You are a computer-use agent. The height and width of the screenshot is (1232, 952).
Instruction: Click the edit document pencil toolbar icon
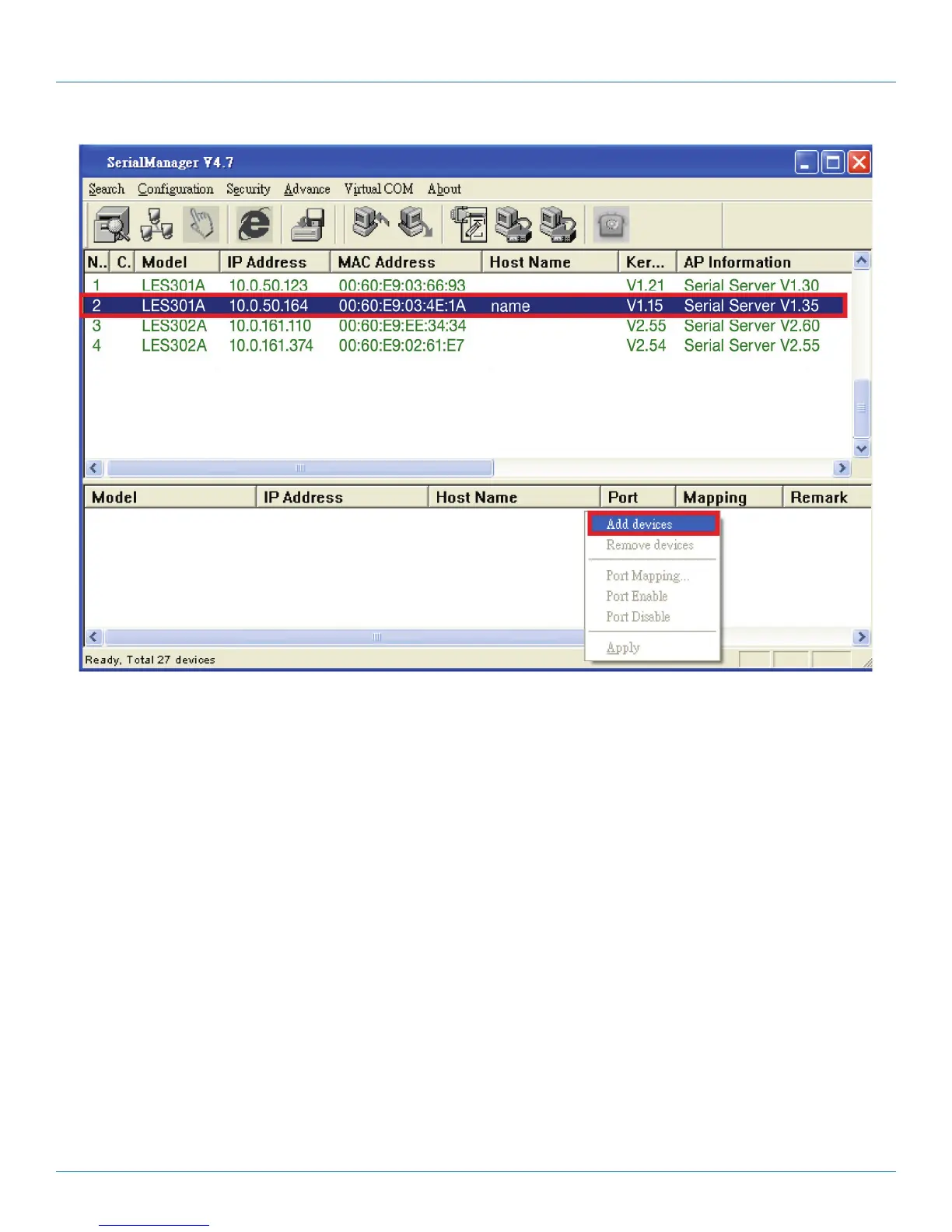469,225
